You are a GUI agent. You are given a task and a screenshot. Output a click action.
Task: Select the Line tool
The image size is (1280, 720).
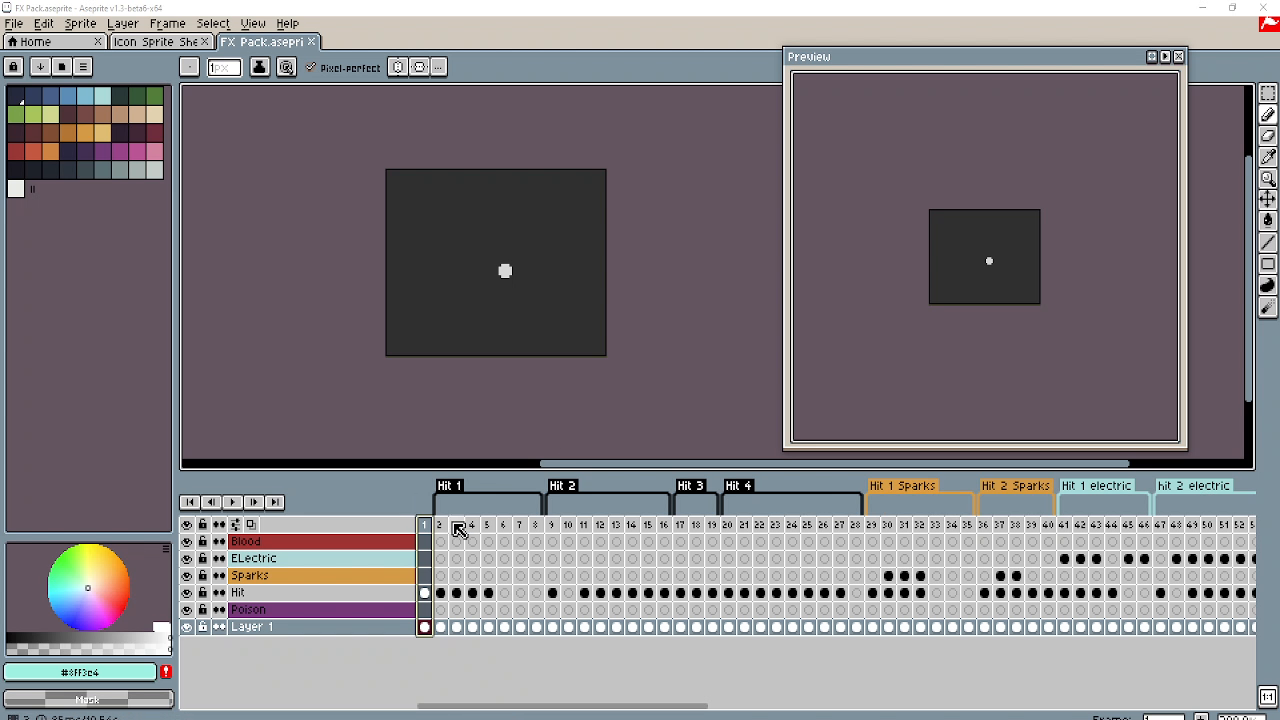pyautogui.click(x=1267, y=242)
